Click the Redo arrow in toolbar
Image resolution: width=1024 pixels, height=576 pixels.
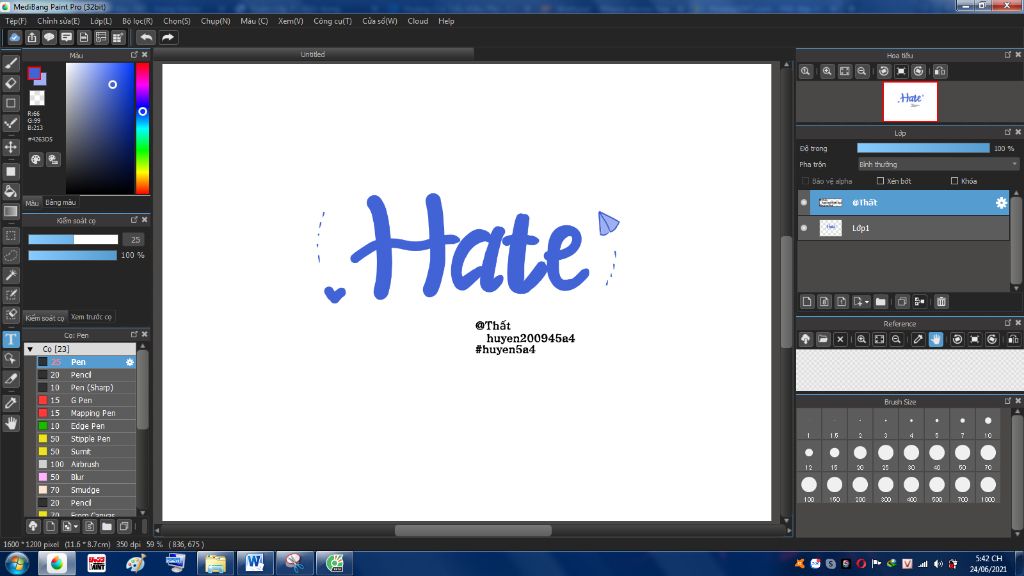click(168, 37)
